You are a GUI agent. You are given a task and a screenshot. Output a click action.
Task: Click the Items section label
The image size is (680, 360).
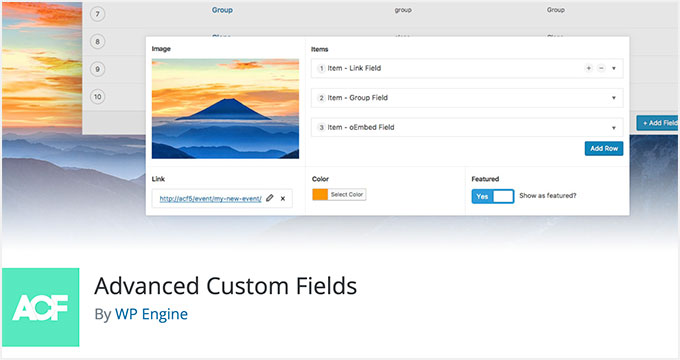click(x=320, y=49)
